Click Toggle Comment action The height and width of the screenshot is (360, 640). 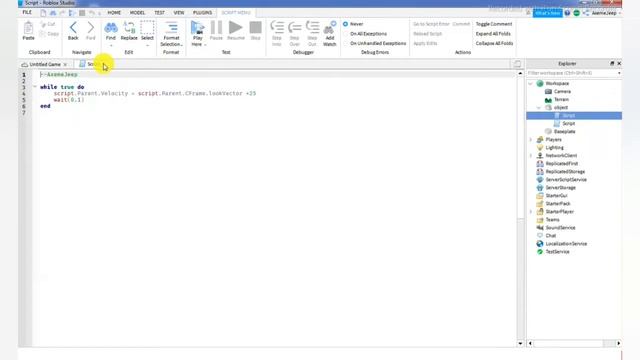[x=494, y=24]
